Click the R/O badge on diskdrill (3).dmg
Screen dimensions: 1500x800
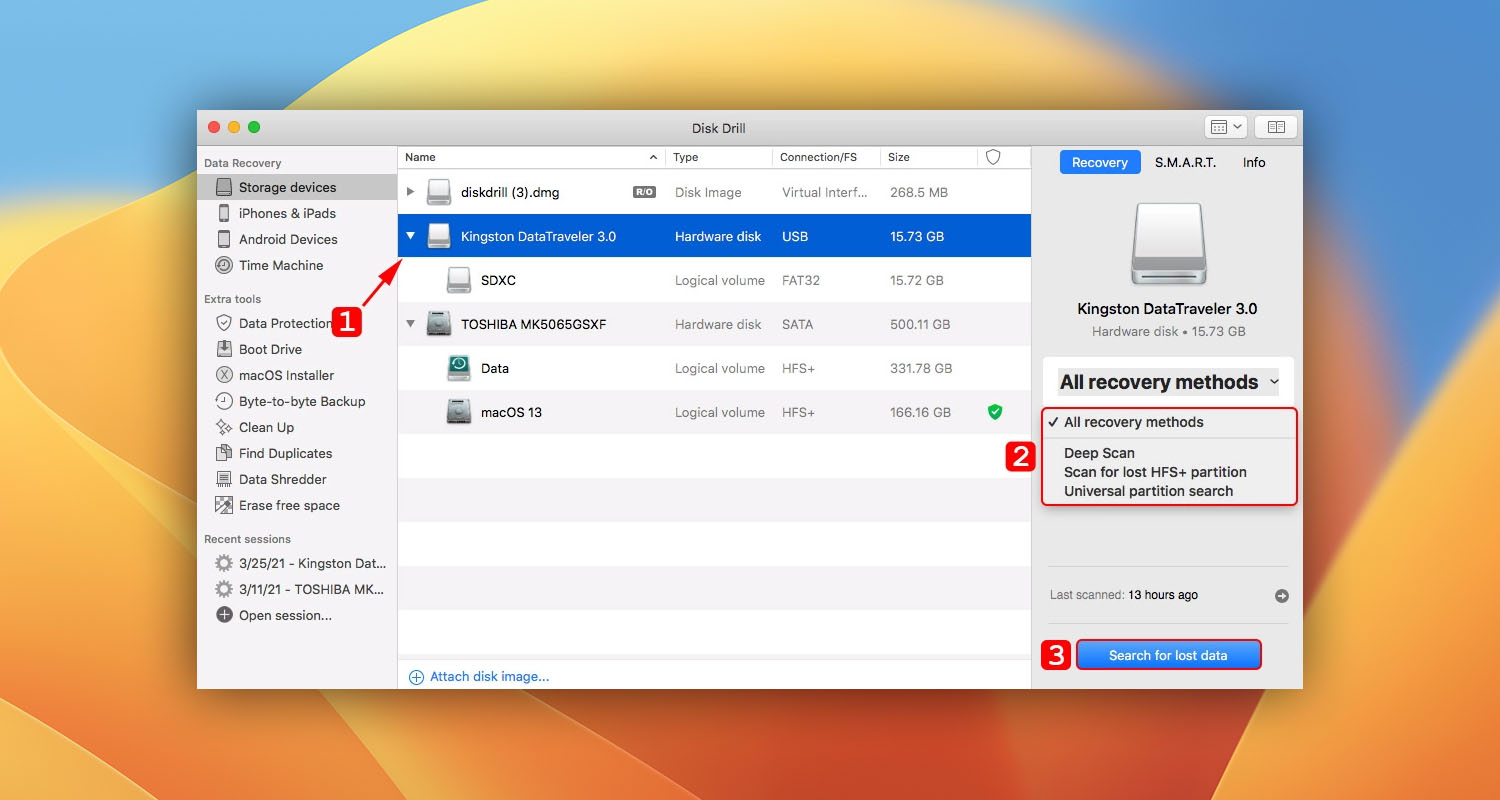click(644, 192)
